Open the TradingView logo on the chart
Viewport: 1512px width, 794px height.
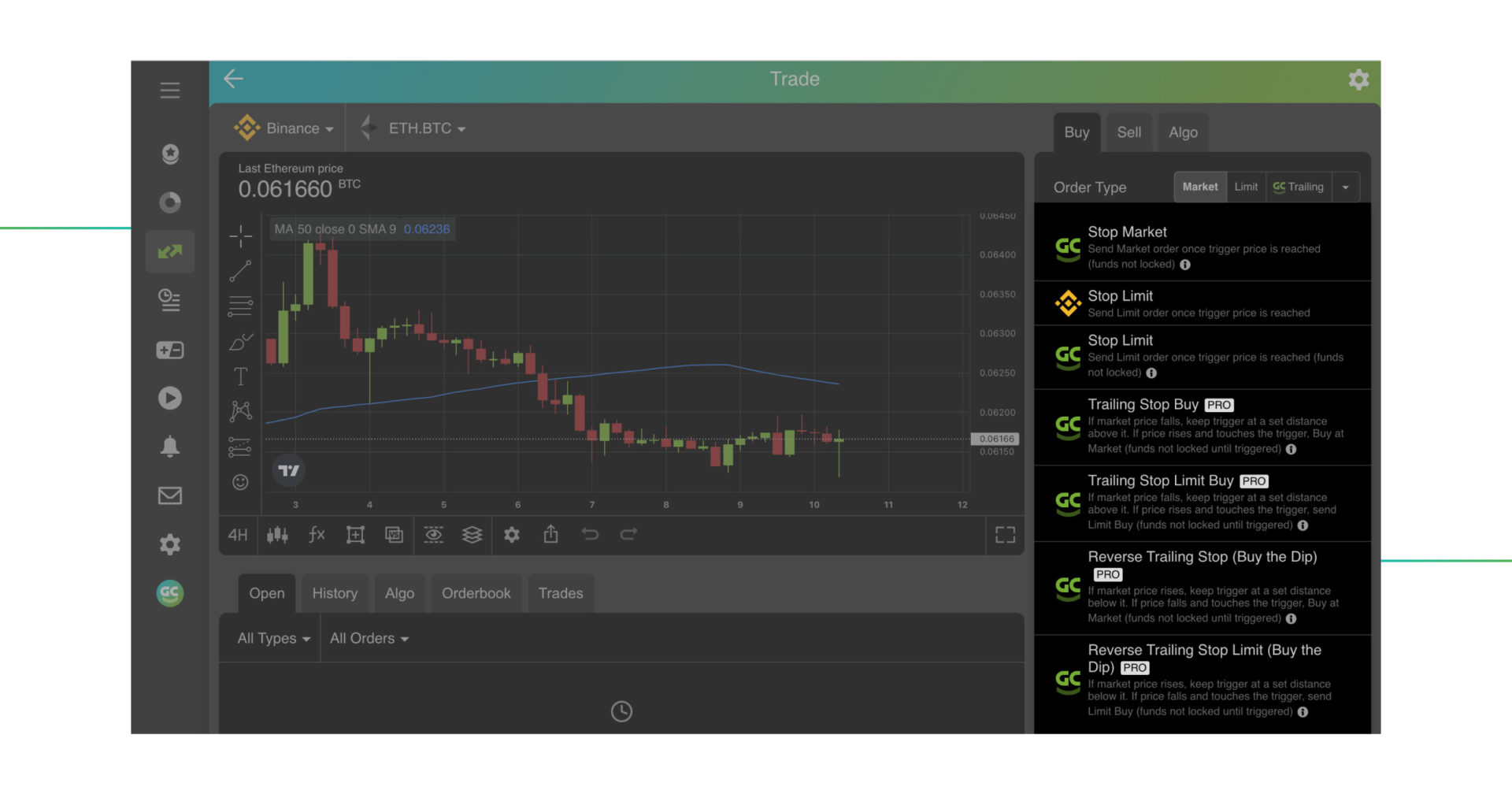(x=290, y=470)
